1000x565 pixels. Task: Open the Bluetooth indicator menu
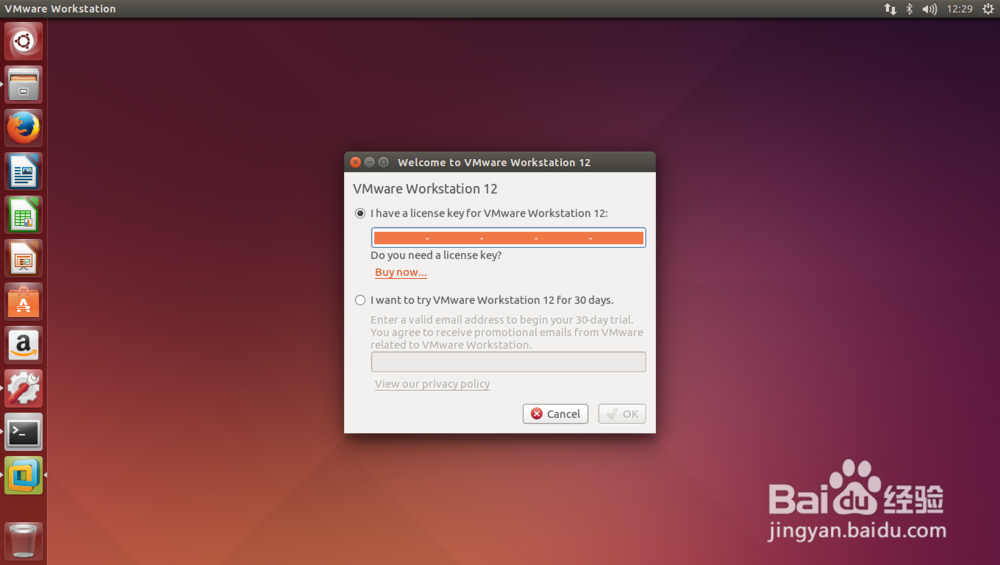(909, 9)
